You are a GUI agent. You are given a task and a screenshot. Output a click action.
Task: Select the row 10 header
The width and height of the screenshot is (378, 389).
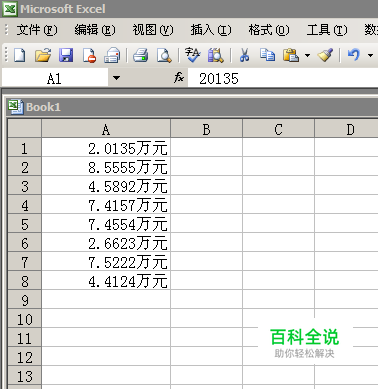[25, 318]
